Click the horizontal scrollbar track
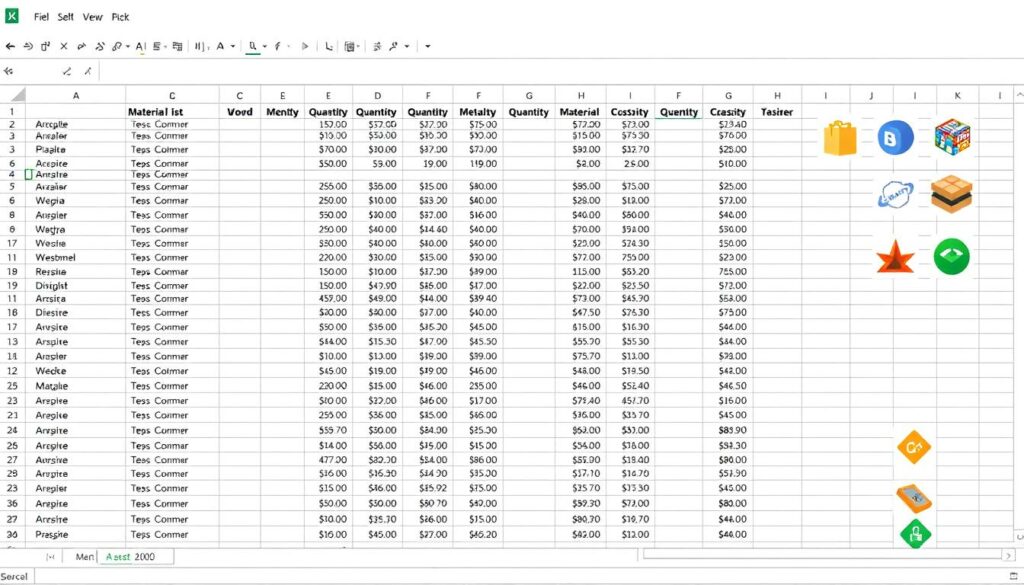 (x=822, y=555)
